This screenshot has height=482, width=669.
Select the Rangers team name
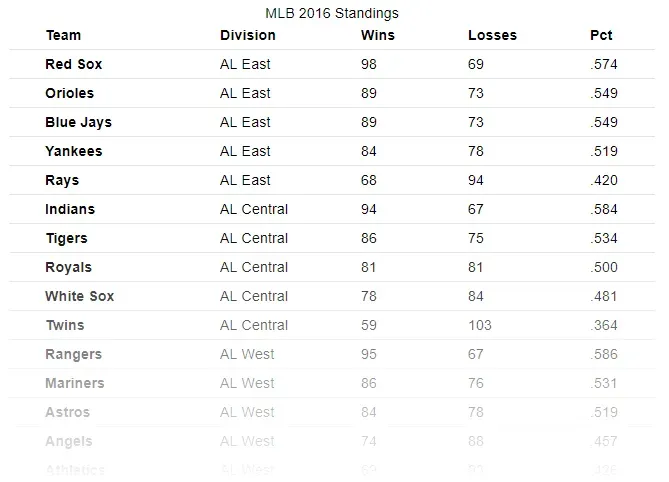[73, 354]
